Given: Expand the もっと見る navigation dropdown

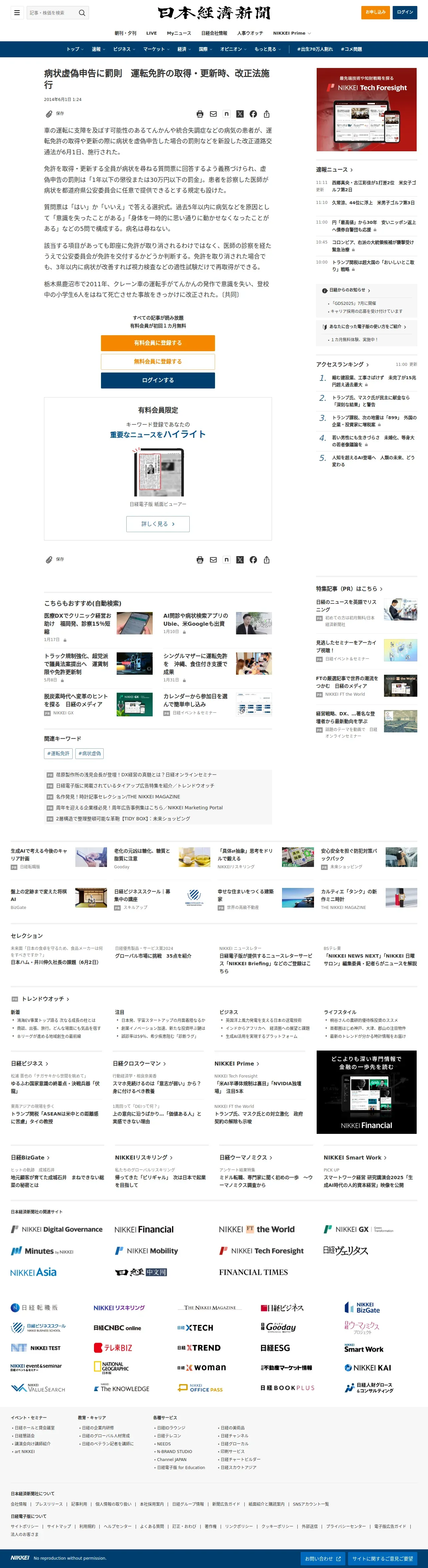Looking at the screenshot, I should point(268,49).
